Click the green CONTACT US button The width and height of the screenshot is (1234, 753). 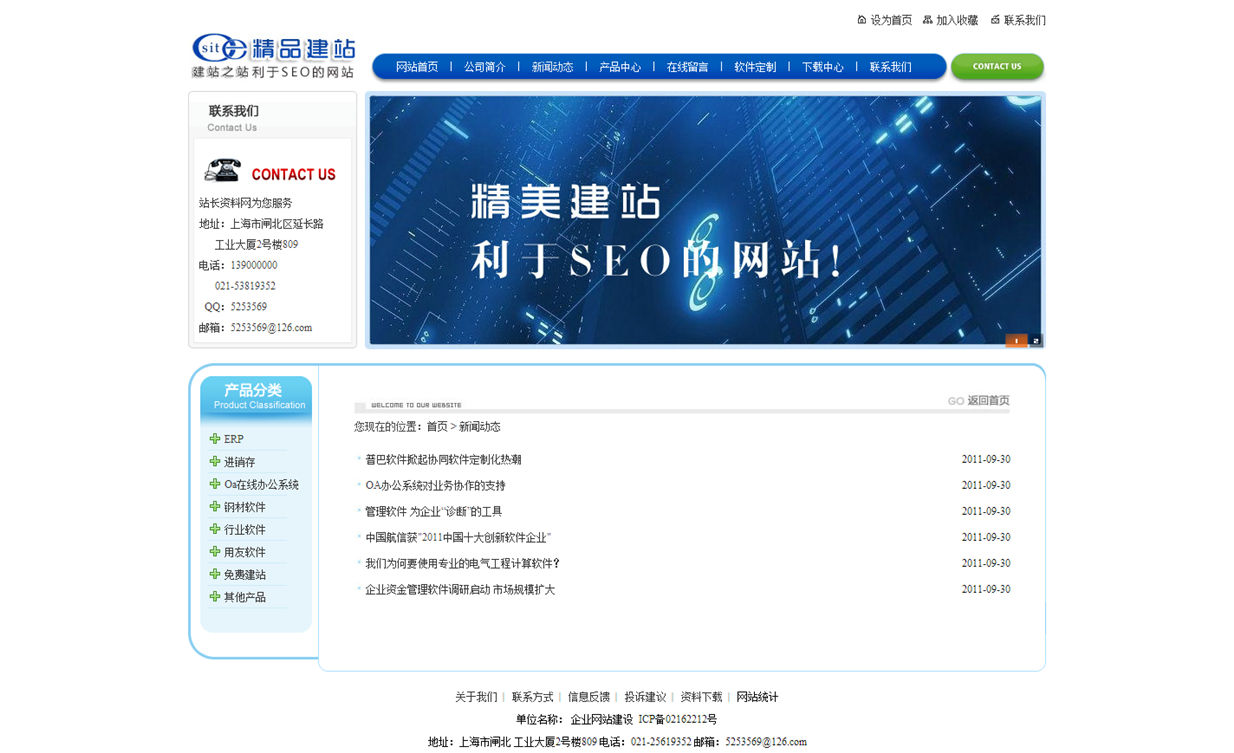click(997, 67)
